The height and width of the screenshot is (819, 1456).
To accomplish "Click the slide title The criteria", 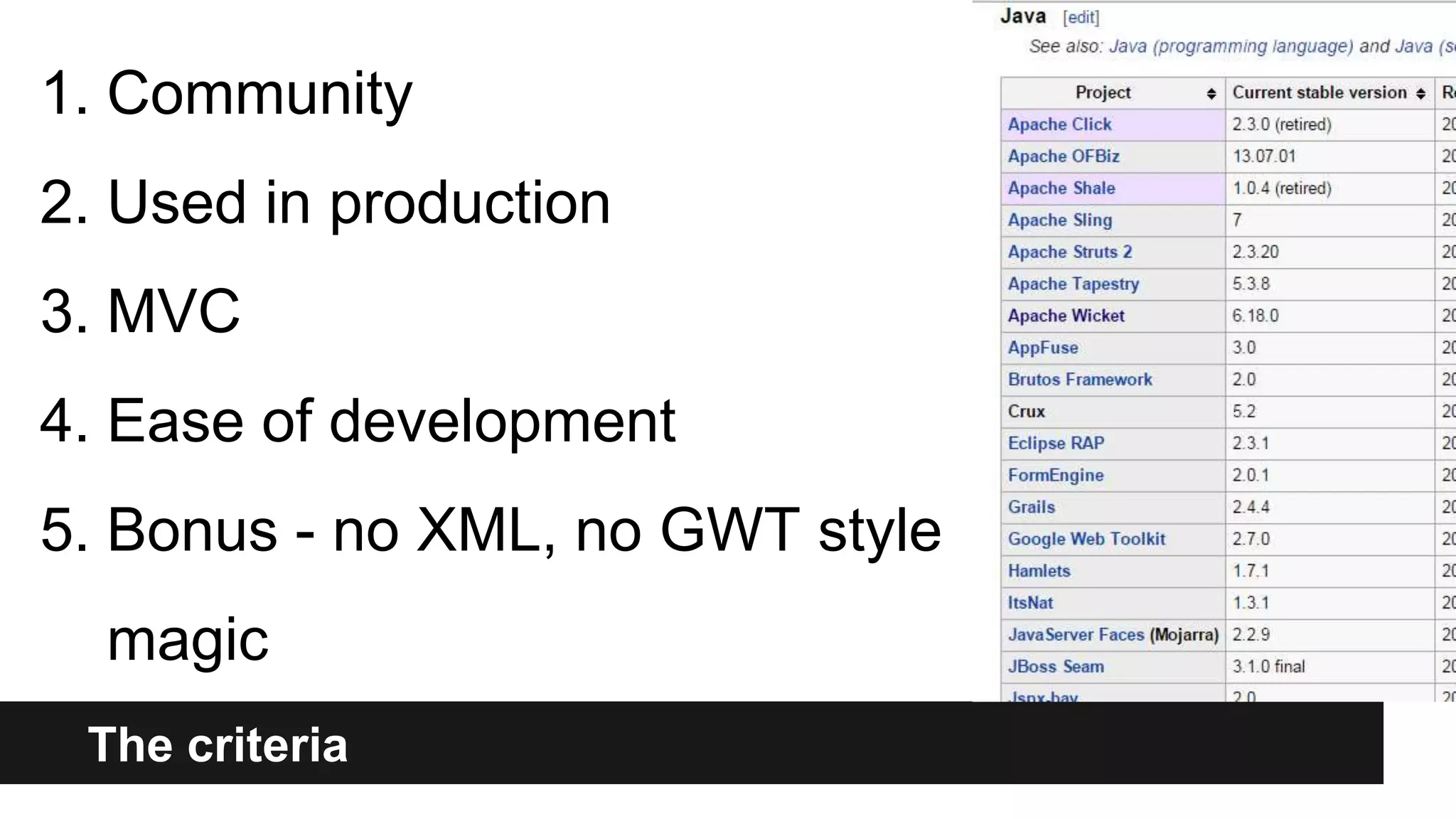I will click(x=218, y=744).
